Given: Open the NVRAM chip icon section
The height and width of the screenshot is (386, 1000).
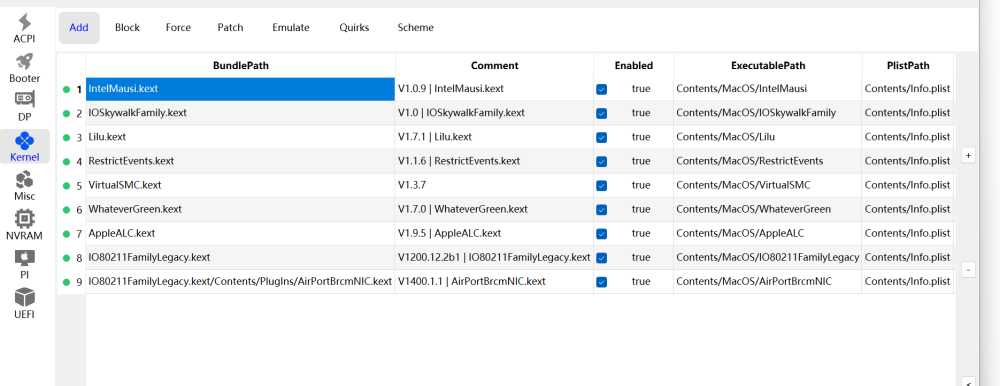Looking at the screenshot, I should (x=24, y=219).
